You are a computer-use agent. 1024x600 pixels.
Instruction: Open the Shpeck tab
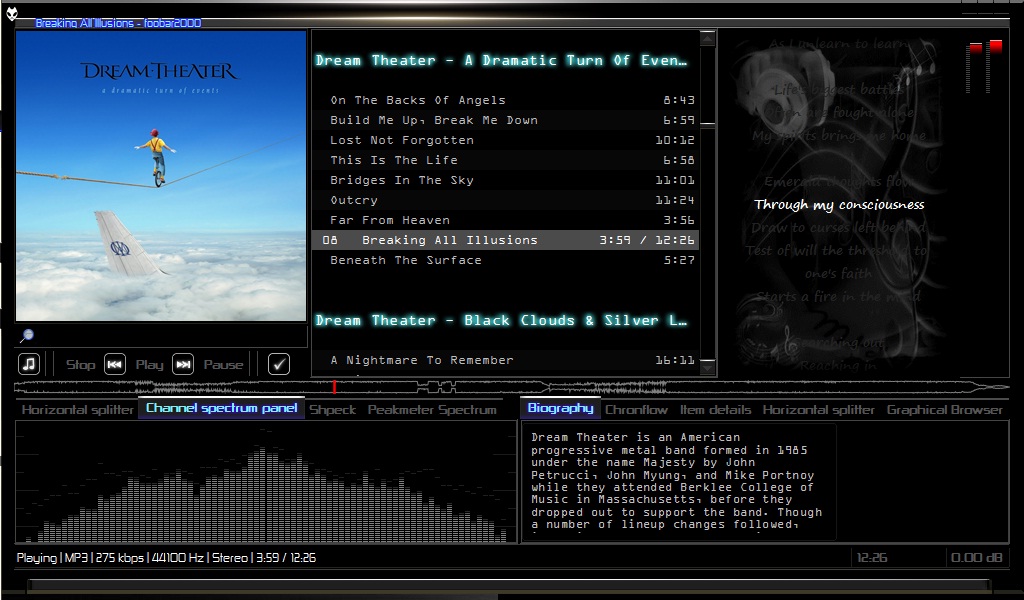332,410
